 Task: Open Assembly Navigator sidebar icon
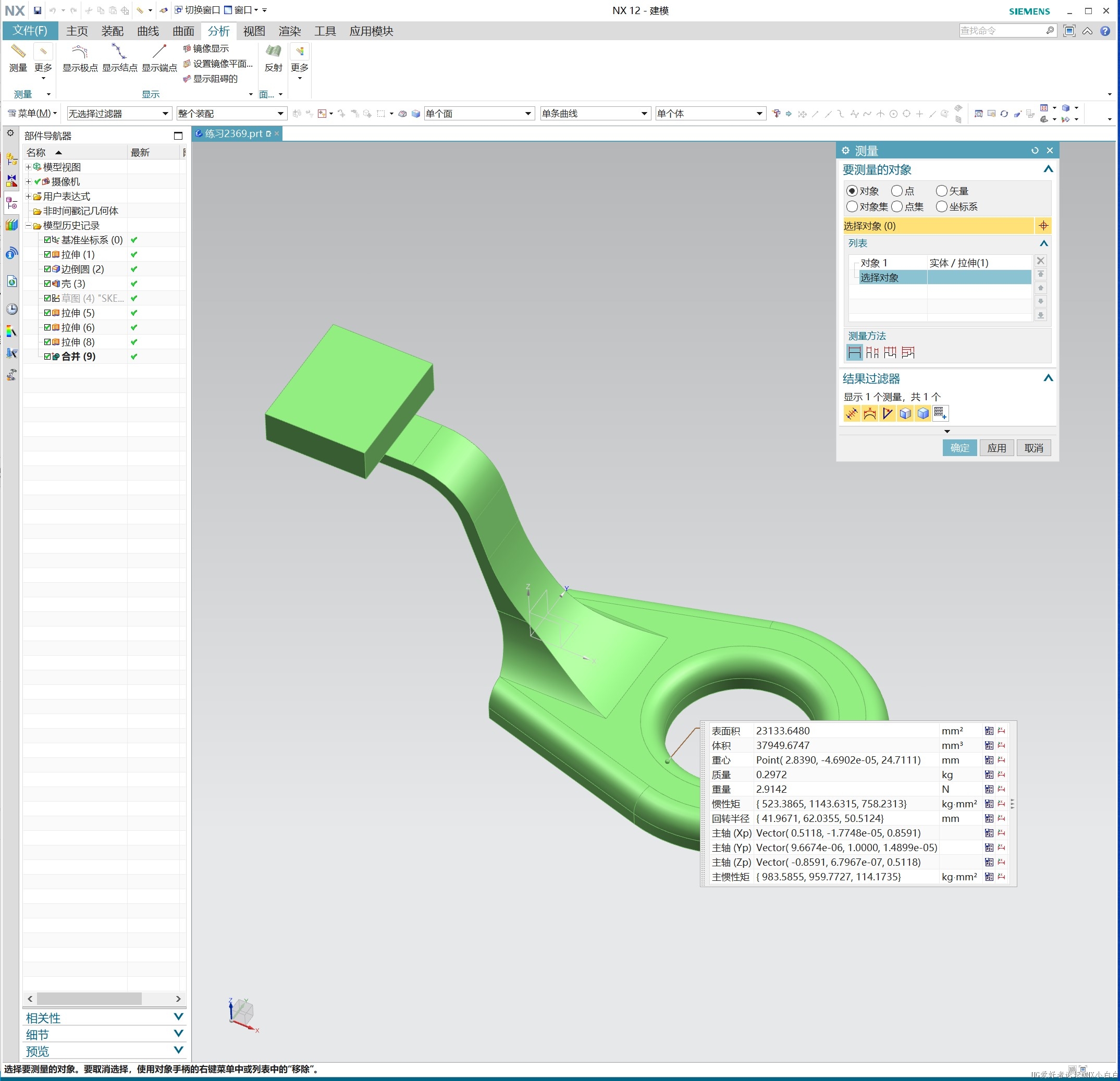click(x=11, y=159)
